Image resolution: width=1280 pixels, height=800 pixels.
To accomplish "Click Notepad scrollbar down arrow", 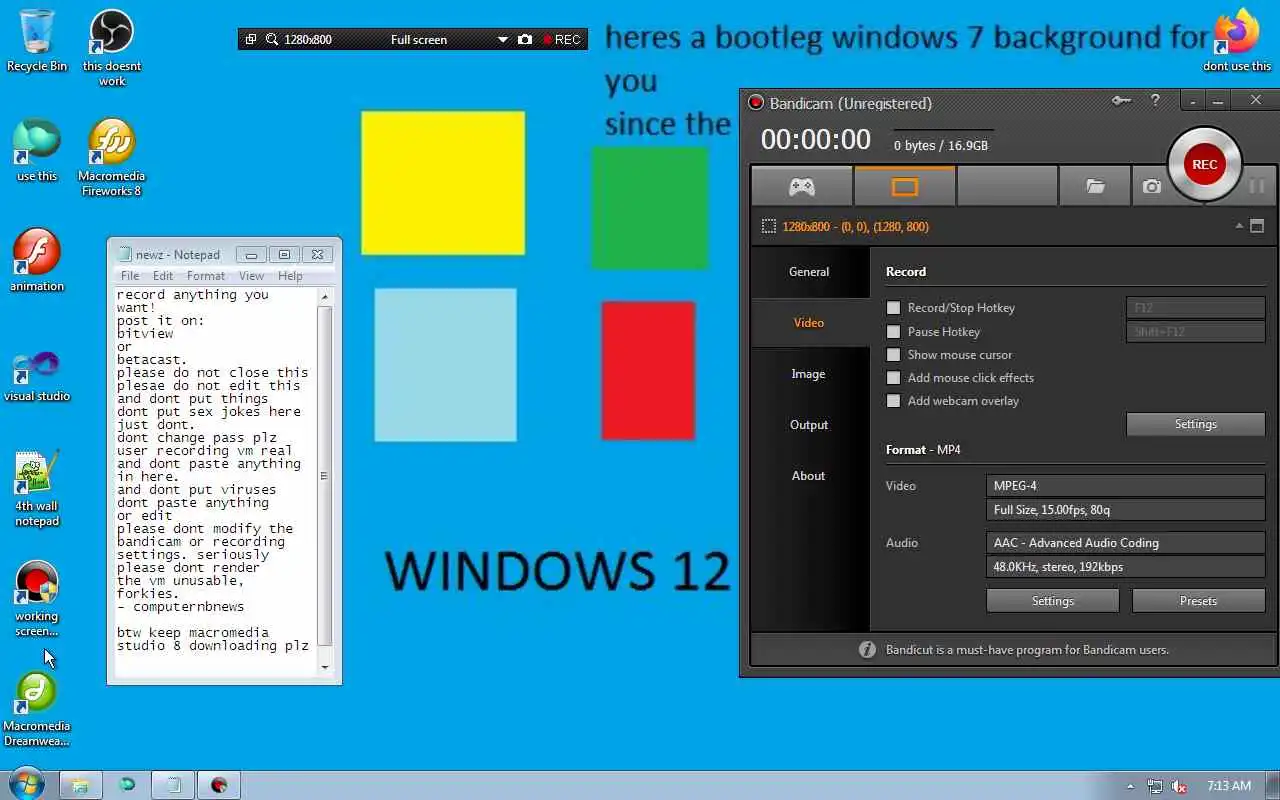I will click(x=324, y=667).
